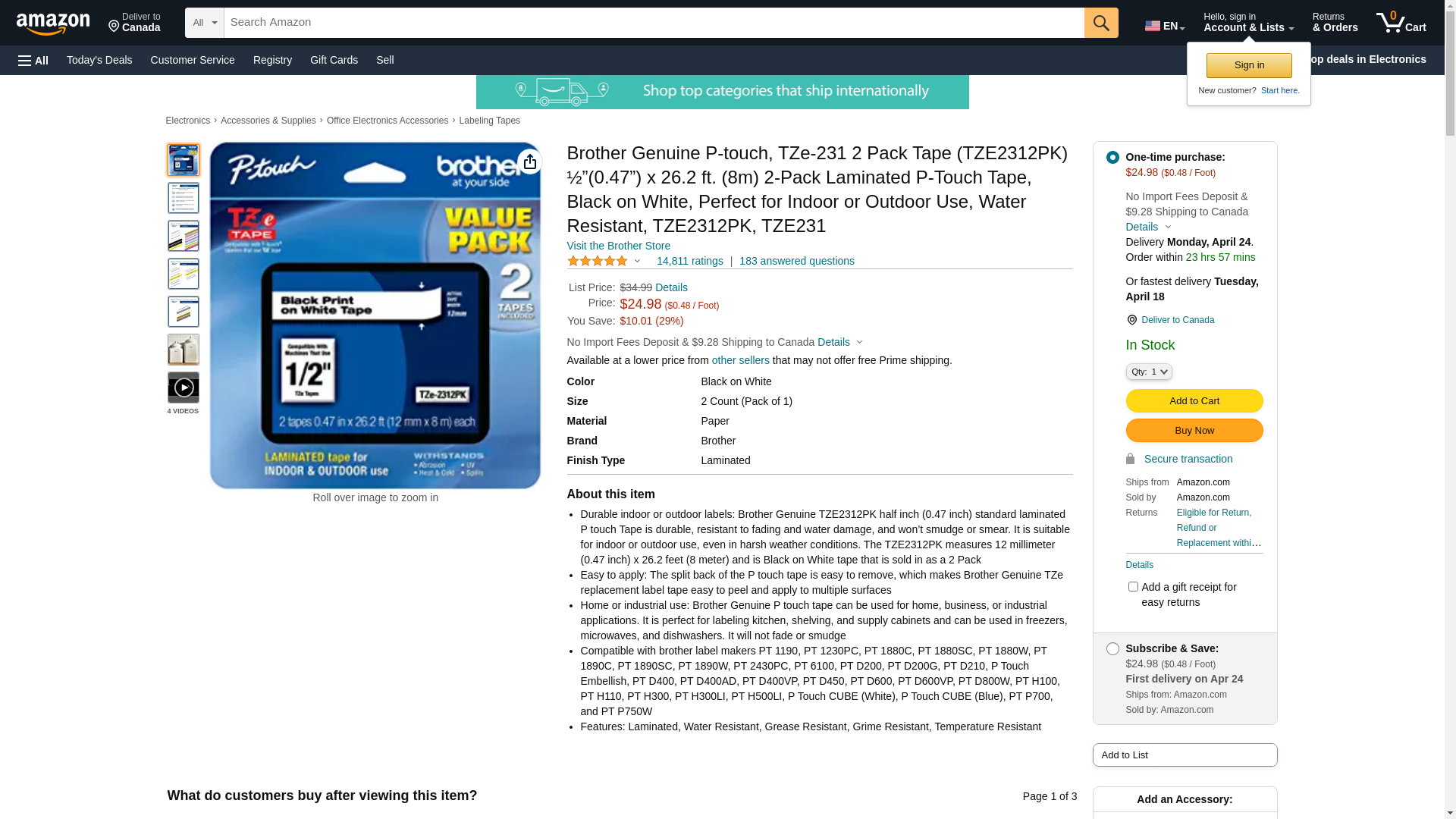Click the Deliver to Canada location icon
Image resolution: width=1456 pixels, height=819 pixels.
1131,320
